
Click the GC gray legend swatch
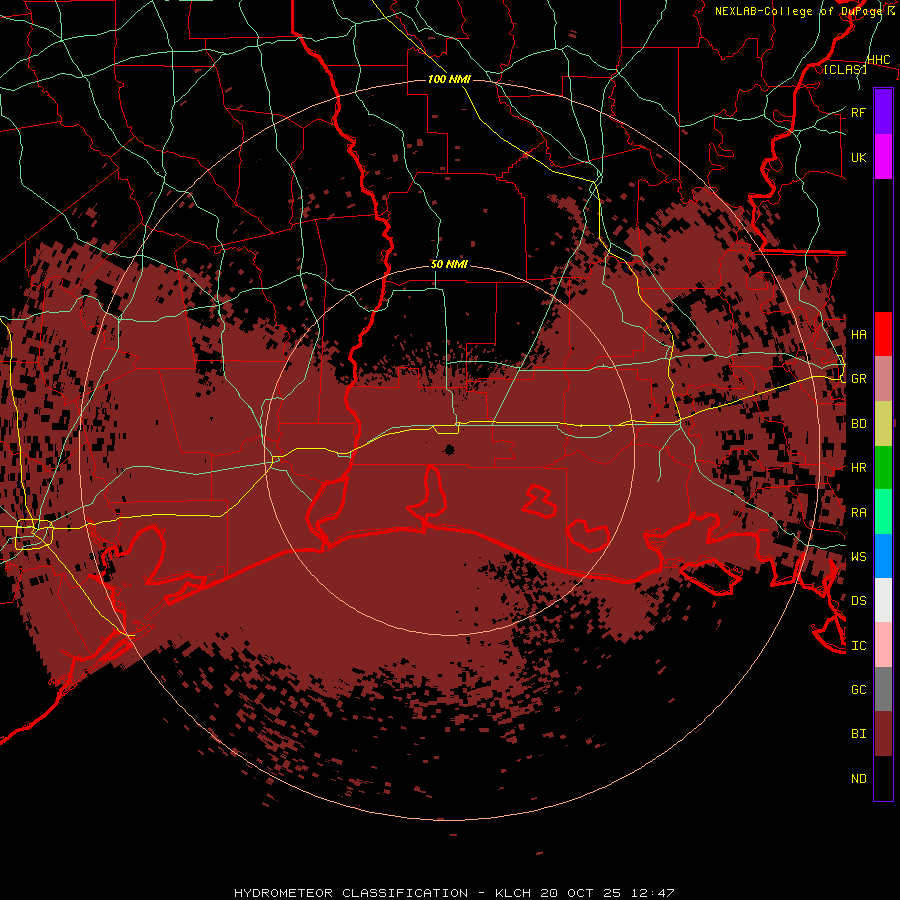point(883,689)
